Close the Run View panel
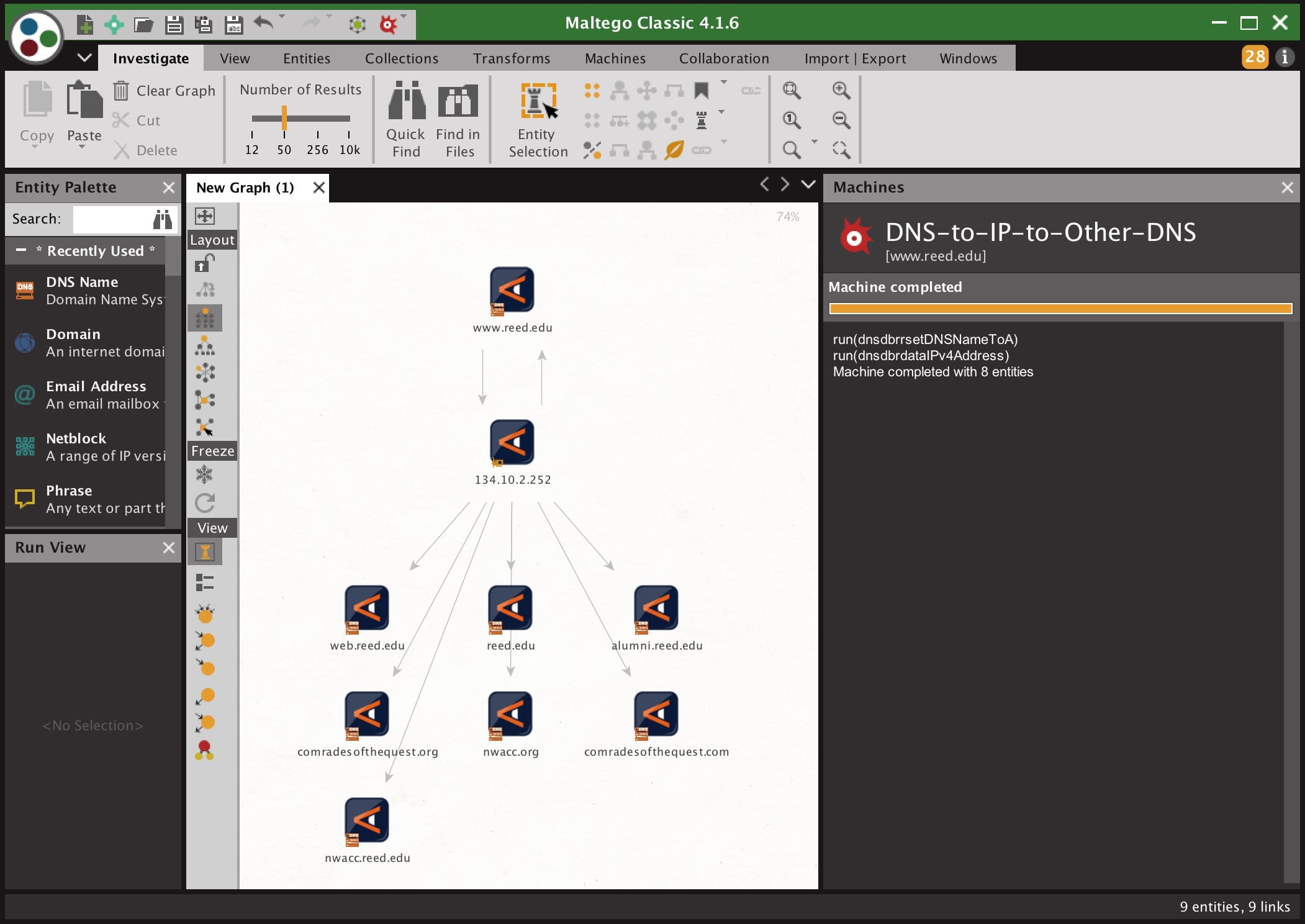1305x924 pixels. tap(168, 548)
